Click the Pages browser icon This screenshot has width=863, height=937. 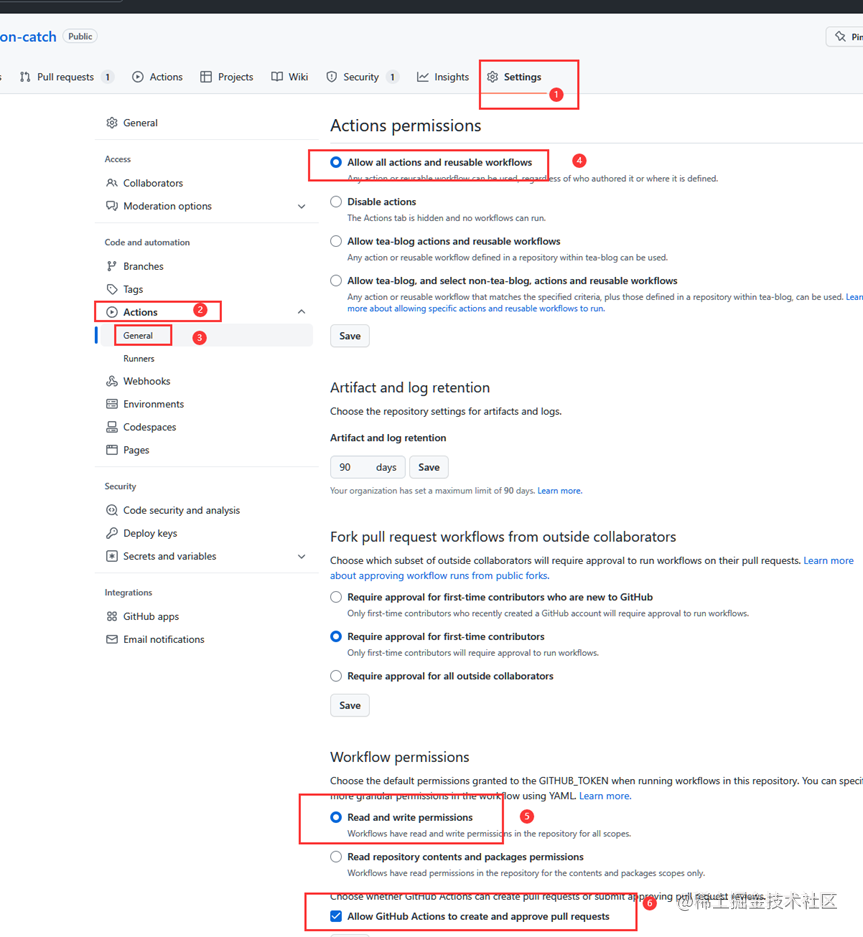pyautogui.click(x=112, y=450)
